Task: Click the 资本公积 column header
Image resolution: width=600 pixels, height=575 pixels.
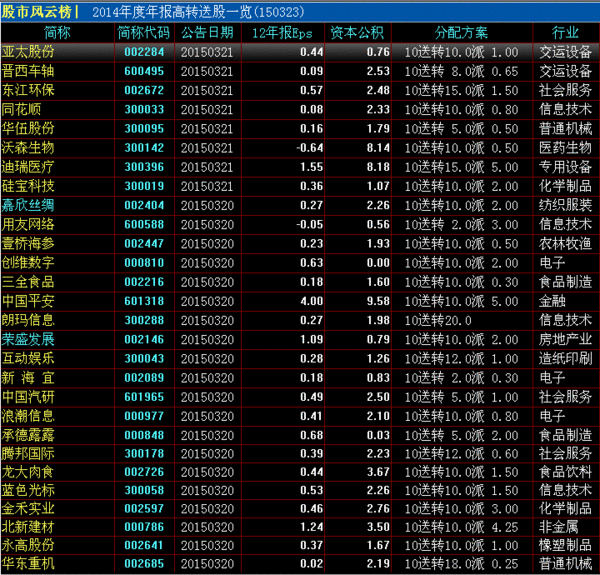Action: coord(357,33)
